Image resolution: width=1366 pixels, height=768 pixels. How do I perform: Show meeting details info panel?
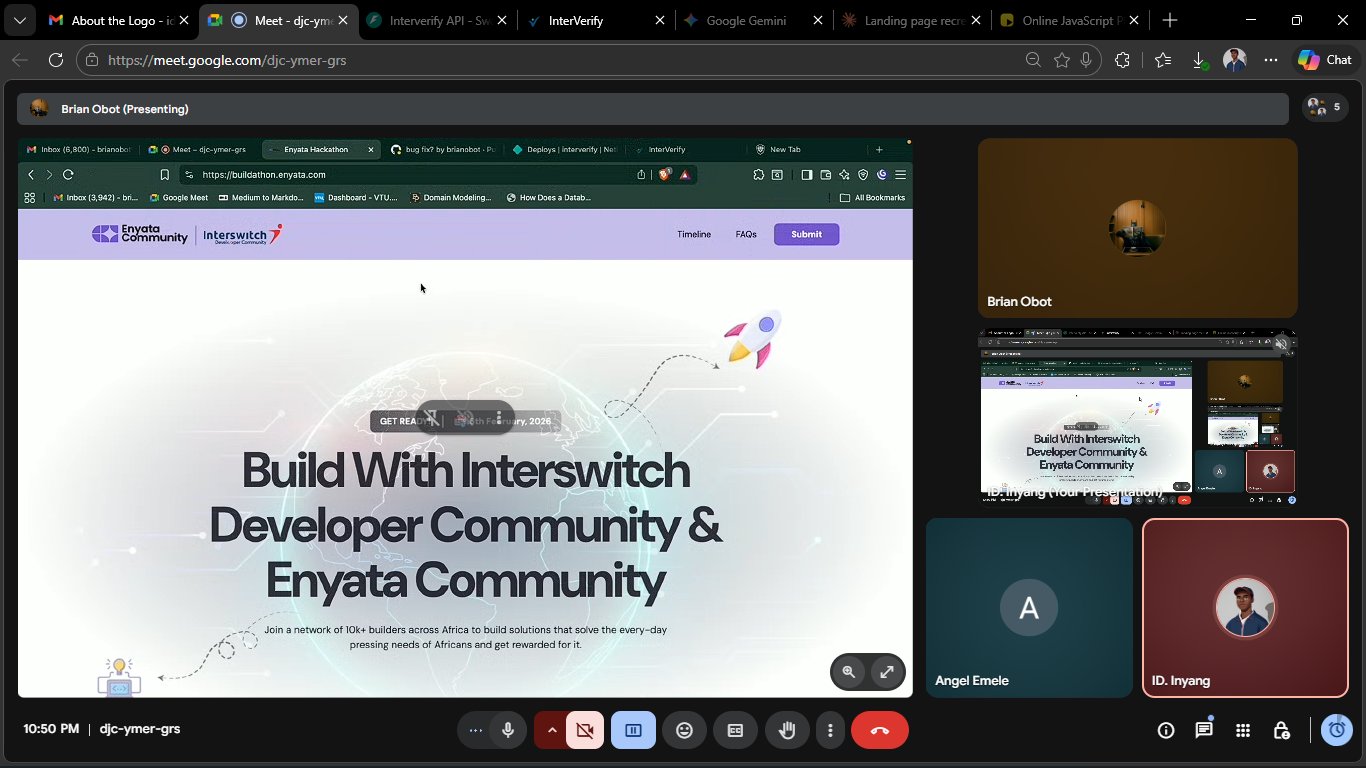point(1166,730)
